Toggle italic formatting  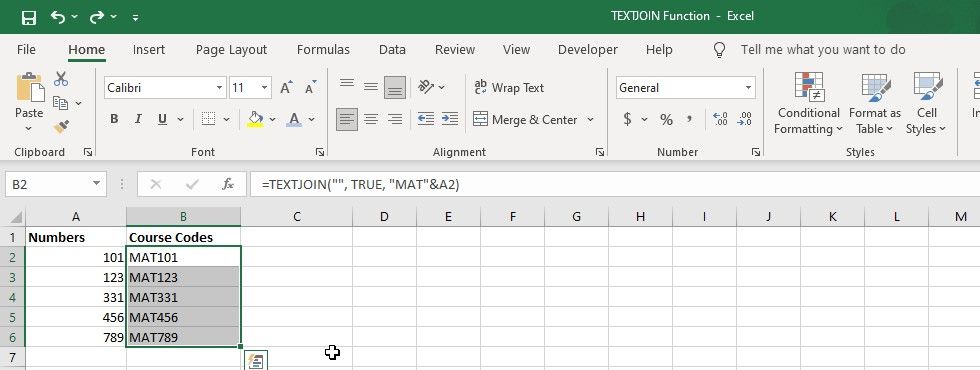[x=138, y=119]
